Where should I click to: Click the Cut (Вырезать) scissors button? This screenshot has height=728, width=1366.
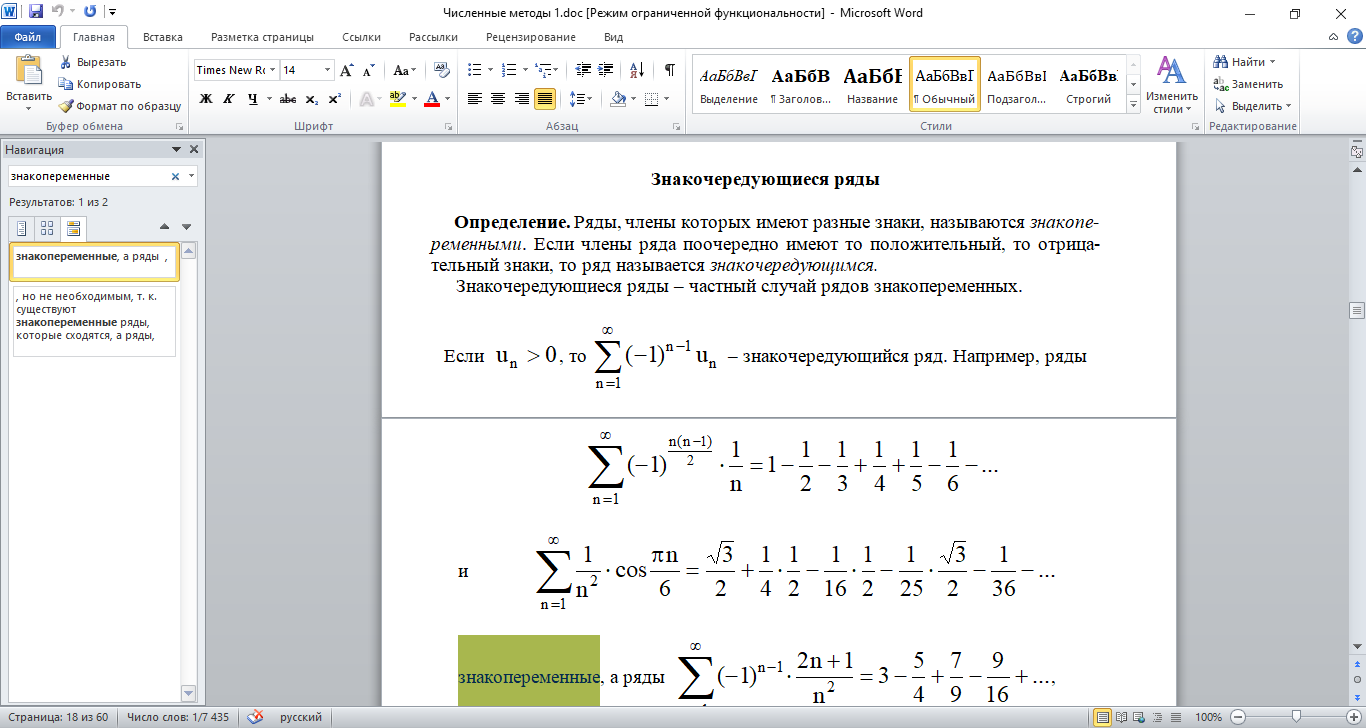point(92,62)
